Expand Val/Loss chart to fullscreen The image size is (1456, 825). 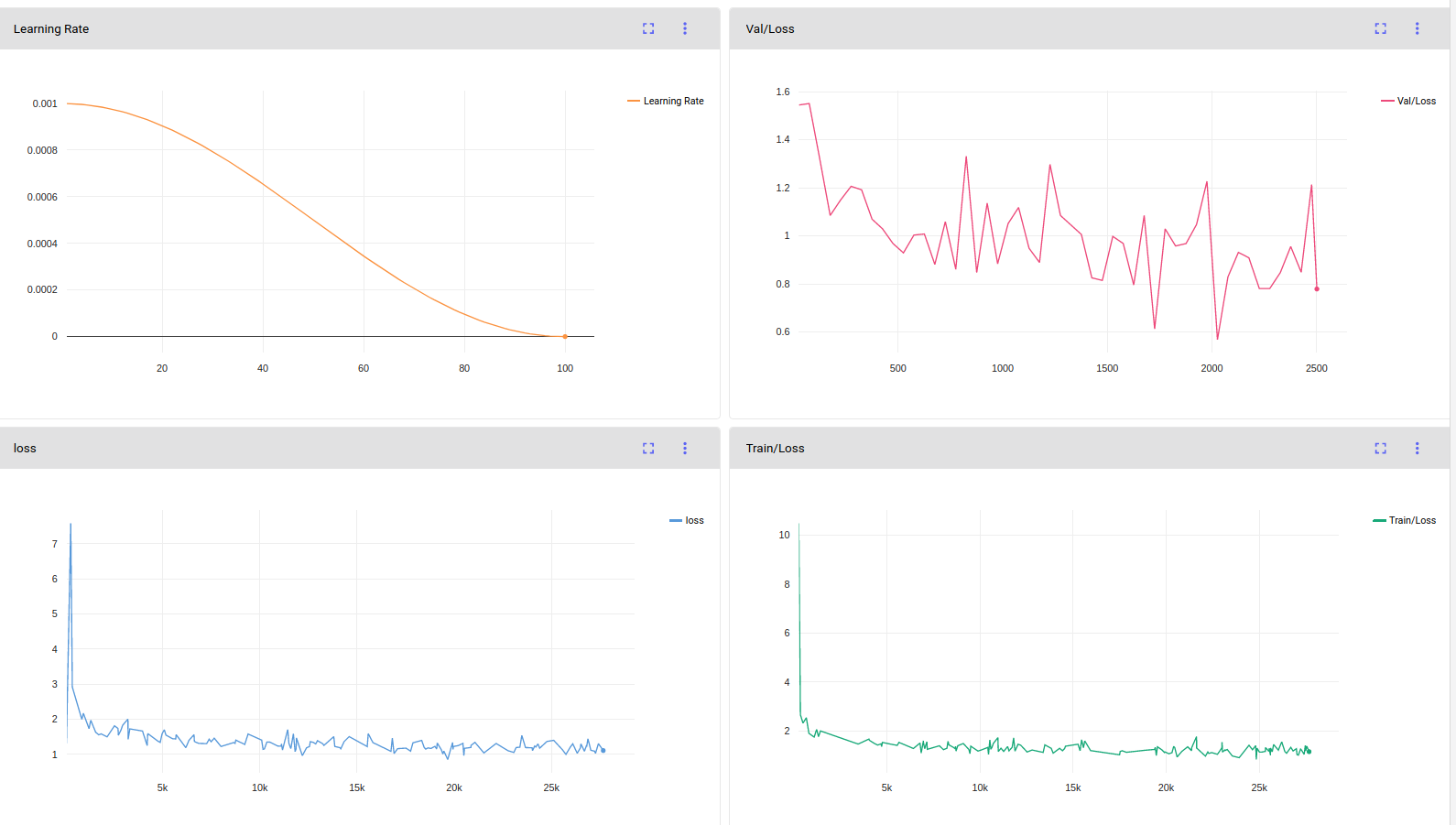1380,28
